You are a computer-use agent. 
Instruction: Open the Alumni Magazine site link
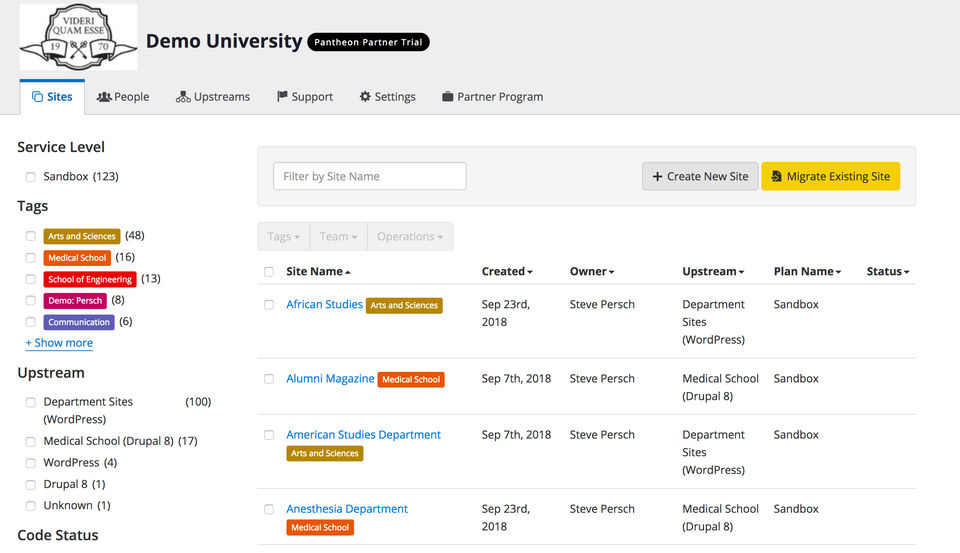click(330, 378)
